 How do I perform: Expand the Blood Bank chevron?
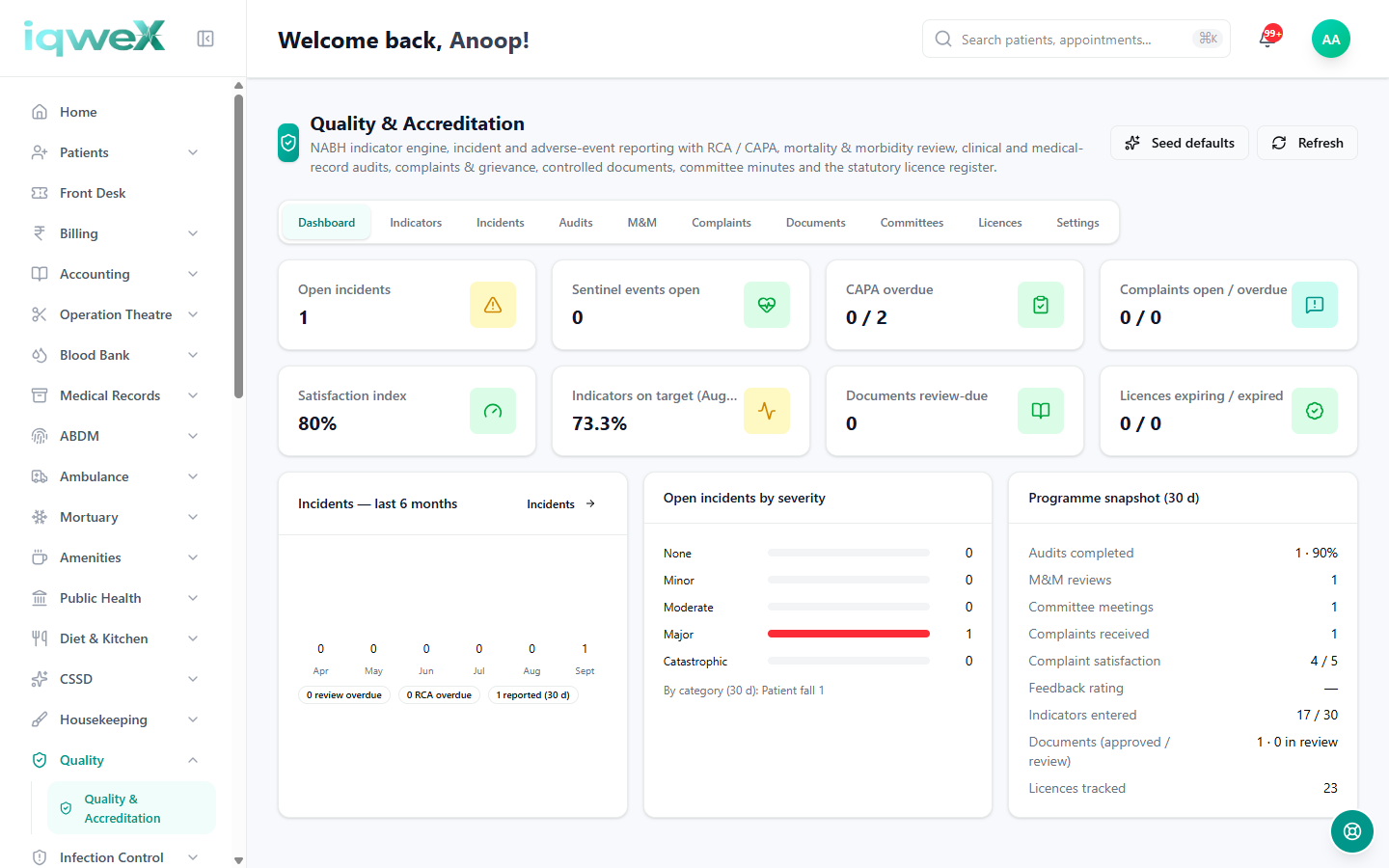point(193,355)
